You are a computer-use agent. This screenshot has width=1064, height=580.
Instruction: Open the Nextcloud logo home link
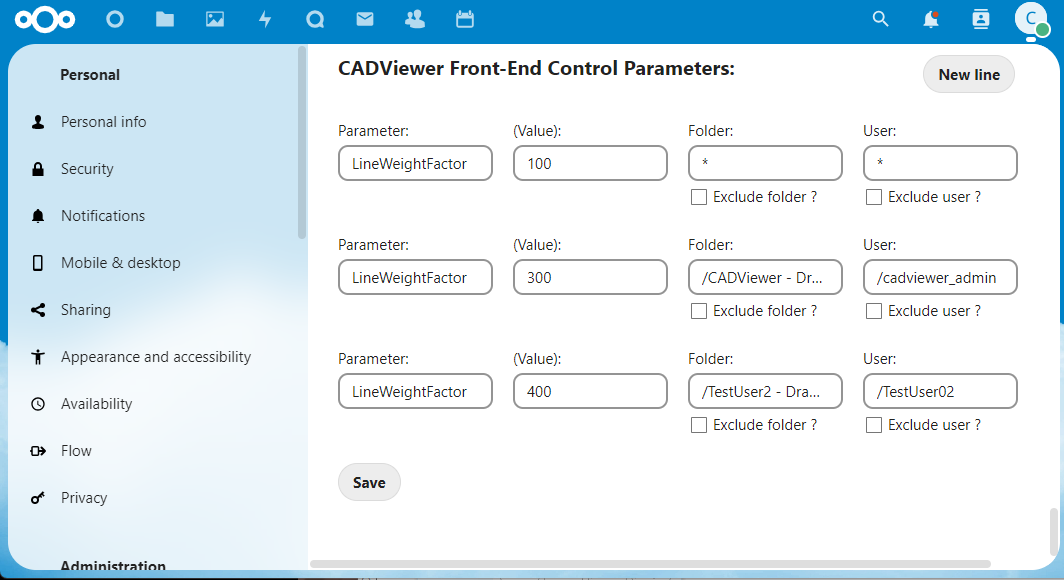click(45, 20)
